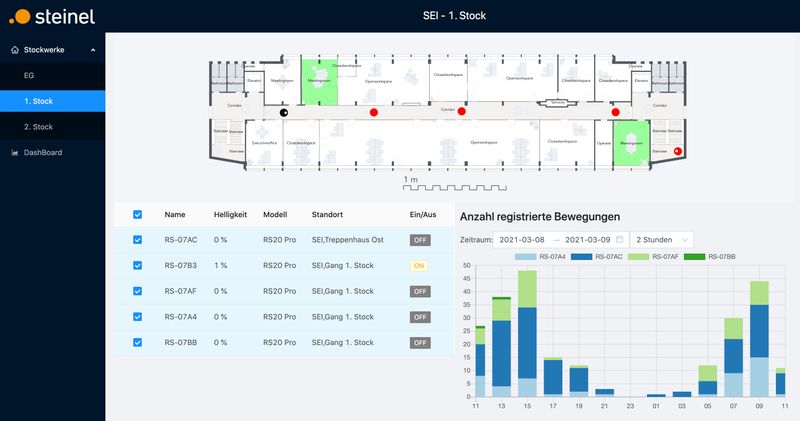Viewport: 800px width, 421px height.
Task: Uncheck the RS-07B3 row checkbox
Action: point(137,265)
